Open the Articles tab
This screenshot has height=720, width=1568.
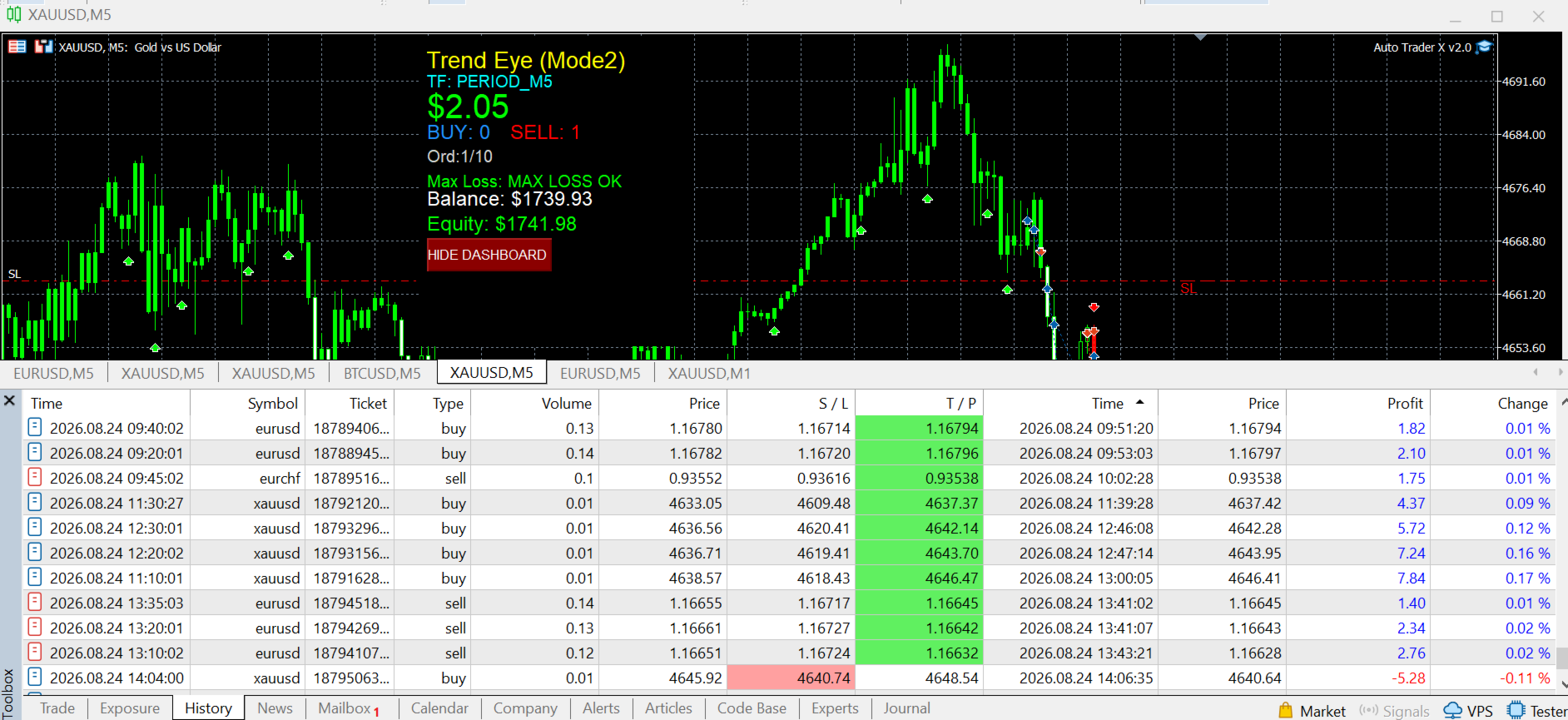coord(668,708)
